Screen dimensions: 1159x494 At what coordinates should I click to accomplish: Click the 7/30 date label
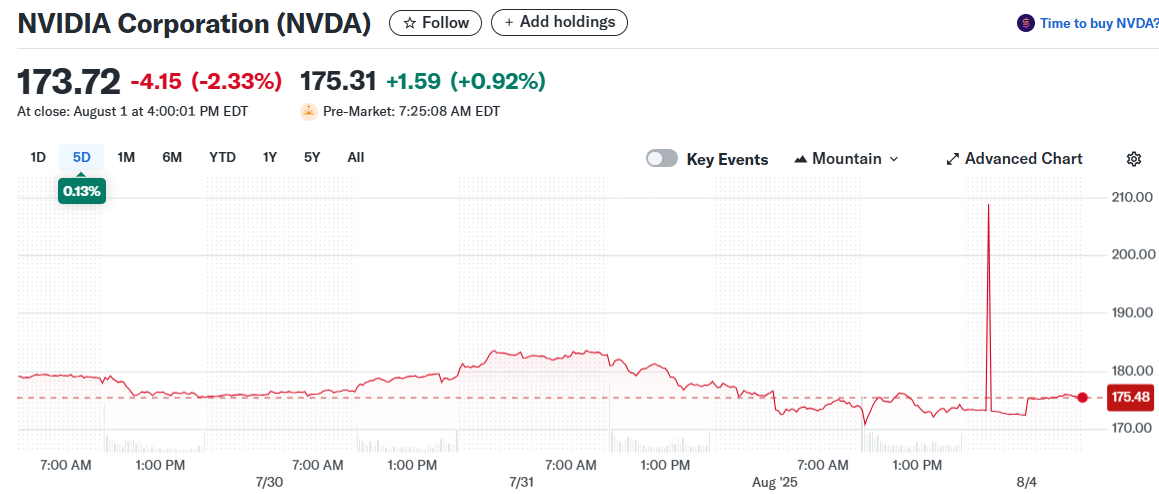pos(269,482)
